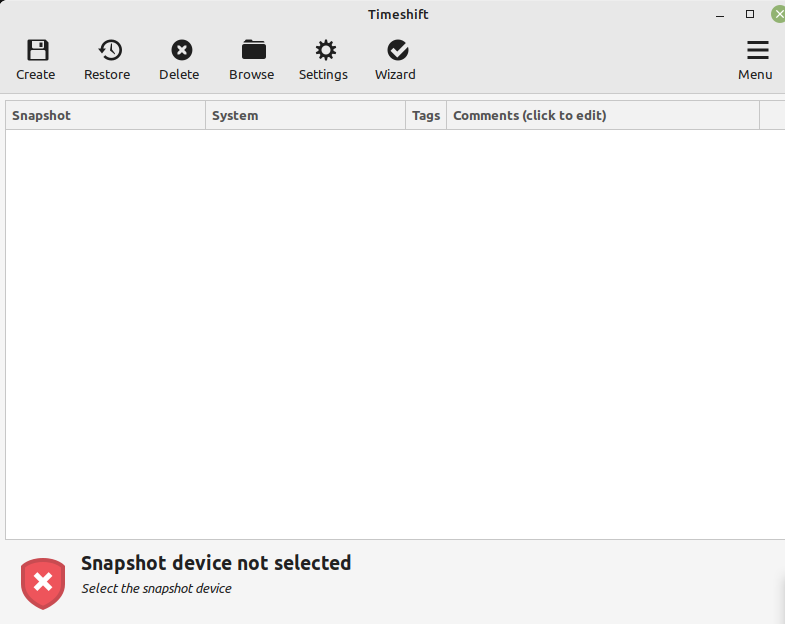Maximize the Timeshift window

coord(750,14)
